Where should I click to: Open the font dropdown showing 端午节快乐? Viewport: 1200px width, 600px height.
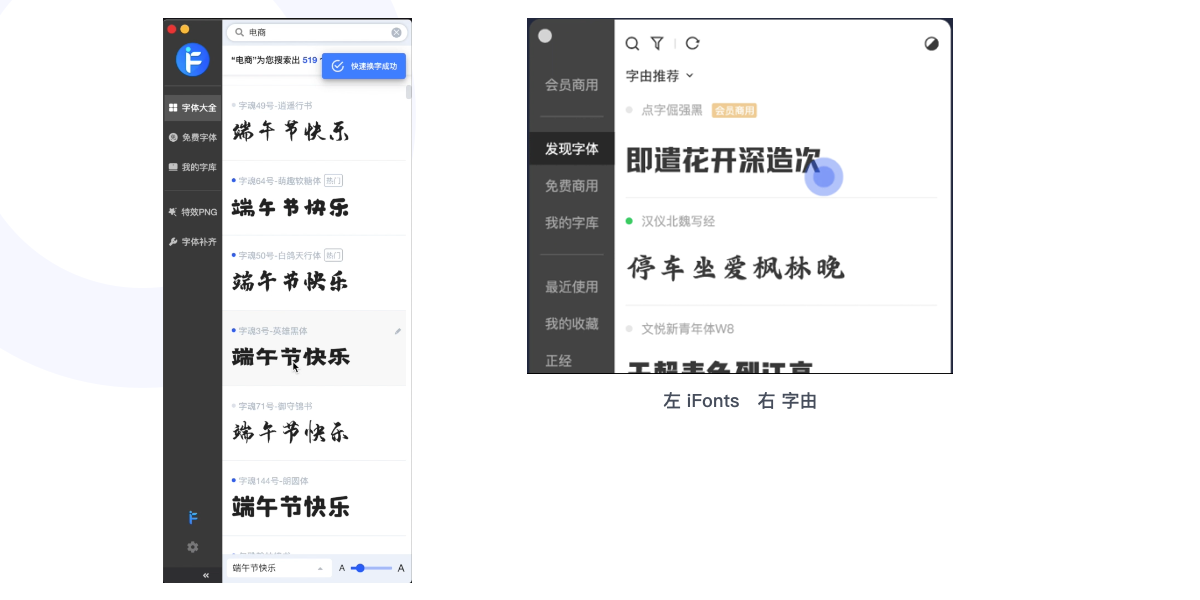click(x=278, y=567)
